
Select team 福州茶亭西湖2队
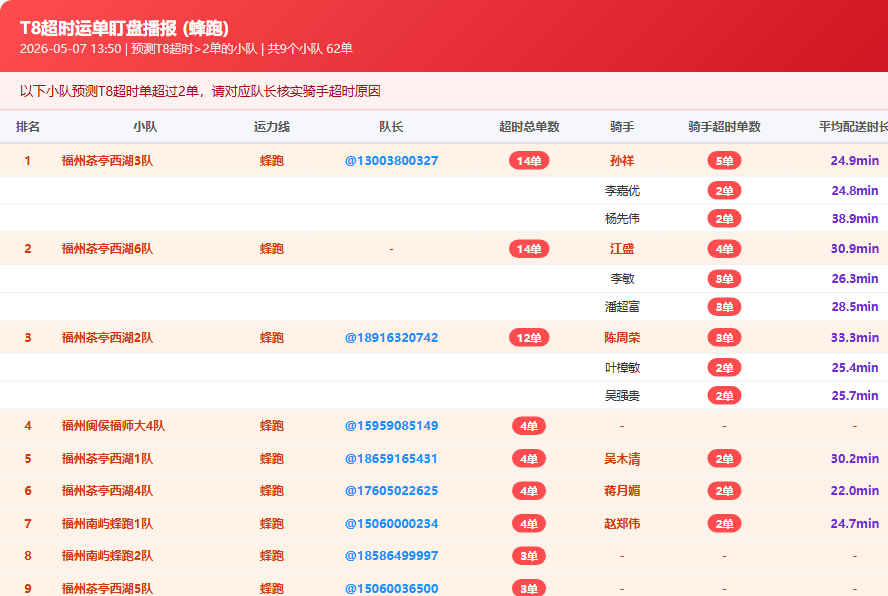point(108,338)
